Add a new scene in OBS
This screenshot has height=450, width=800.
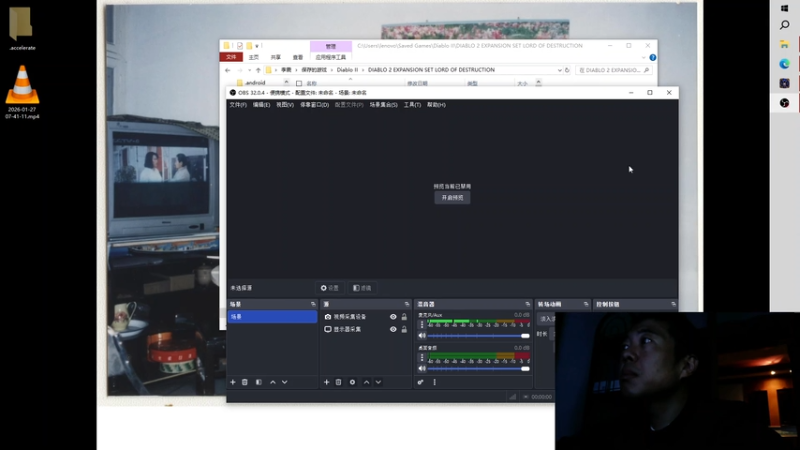233,382
